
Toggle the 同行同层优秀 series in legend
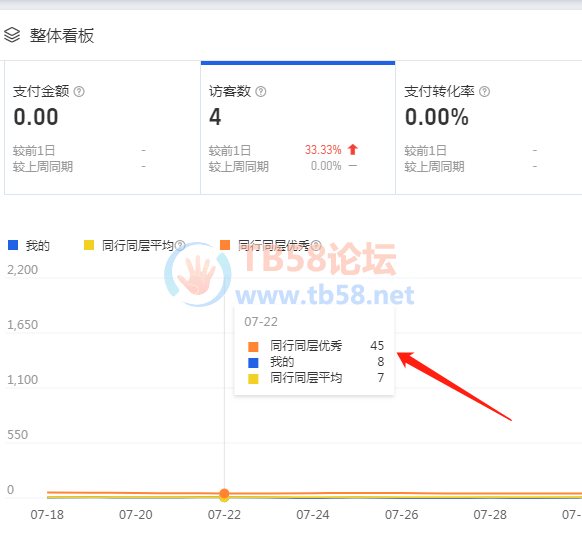(x=265, y=245)
